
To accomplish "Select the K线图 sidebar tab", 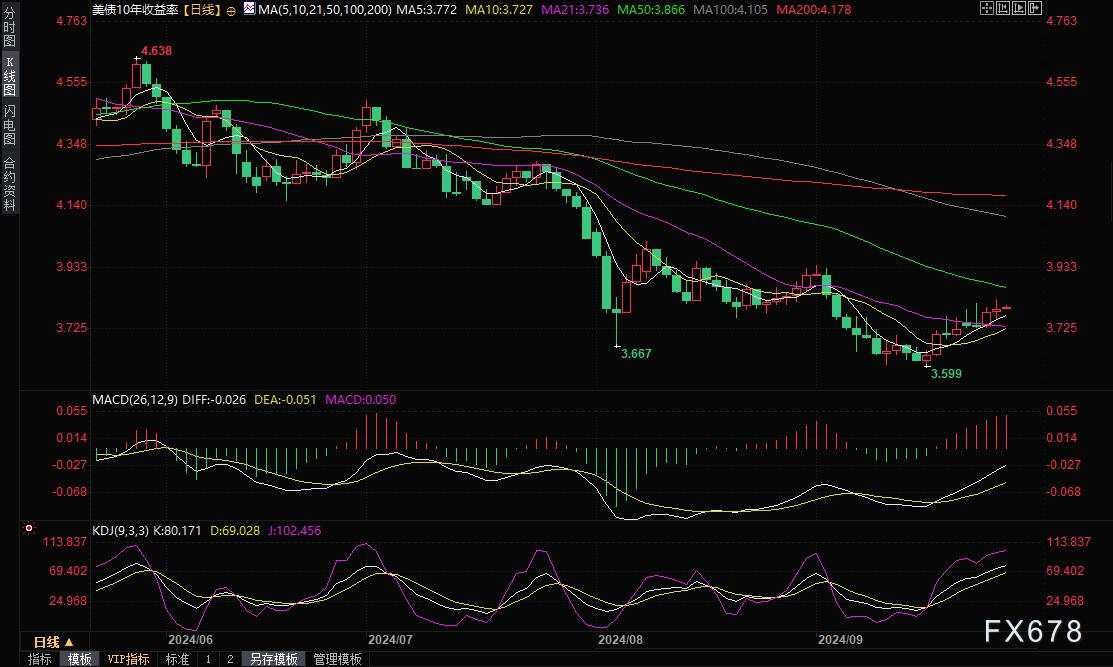I will point(9,76).
